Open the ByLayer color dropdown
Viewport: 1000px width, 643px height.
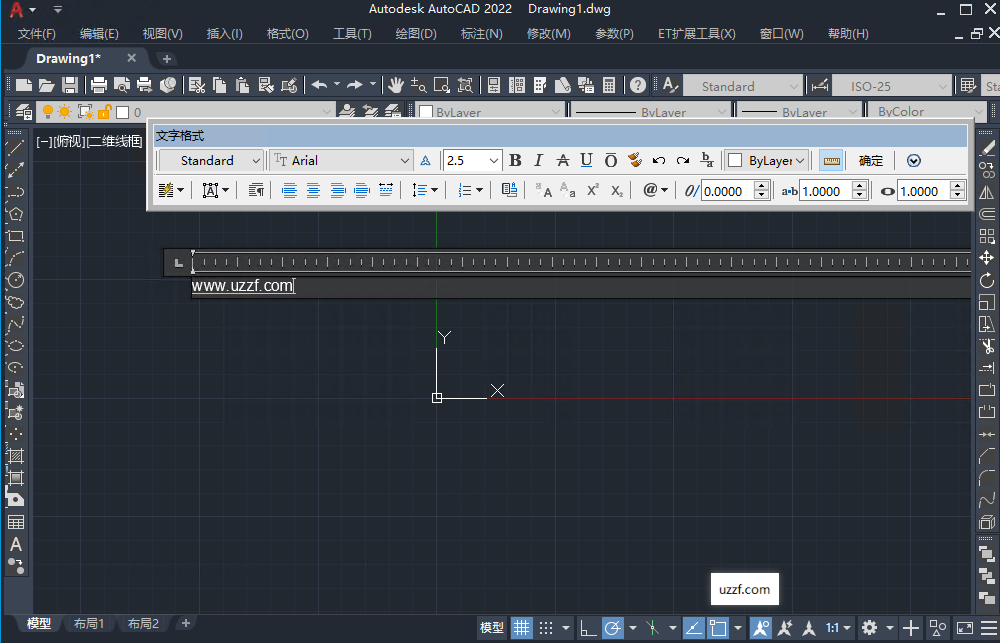[x=767, y=160]
